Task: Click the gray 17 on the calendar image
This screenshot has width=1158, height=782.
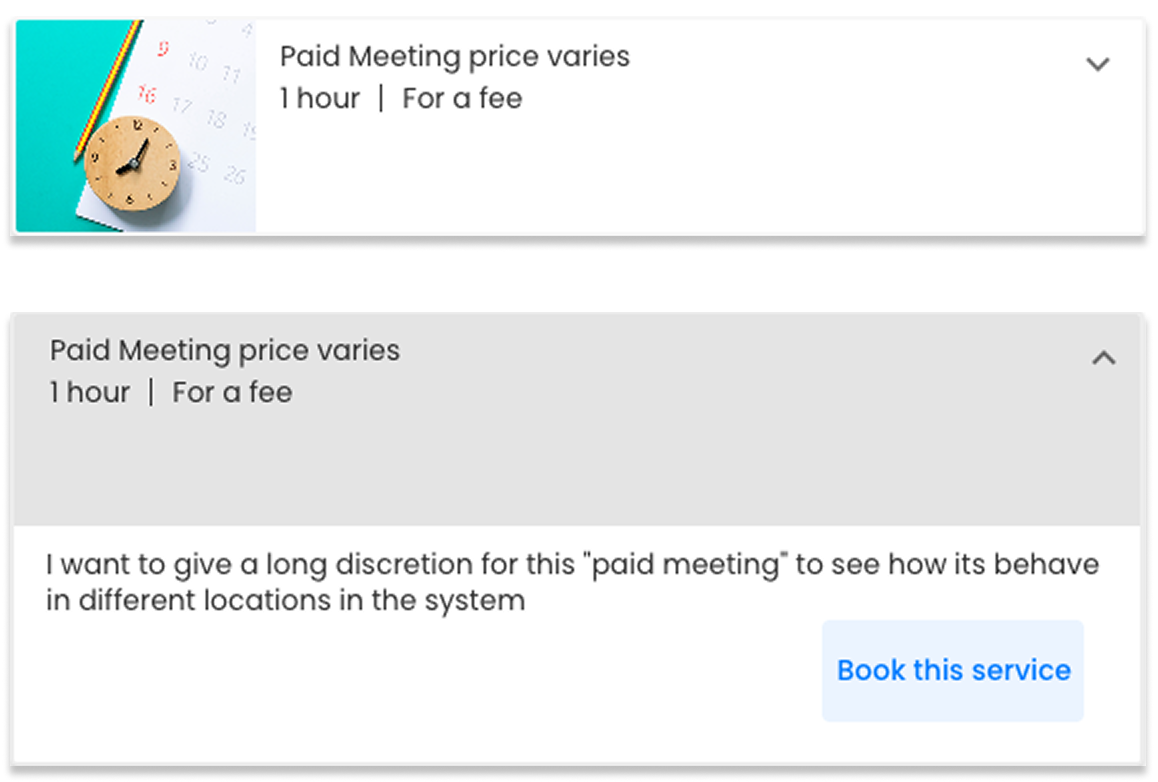Action: (181, 105)
